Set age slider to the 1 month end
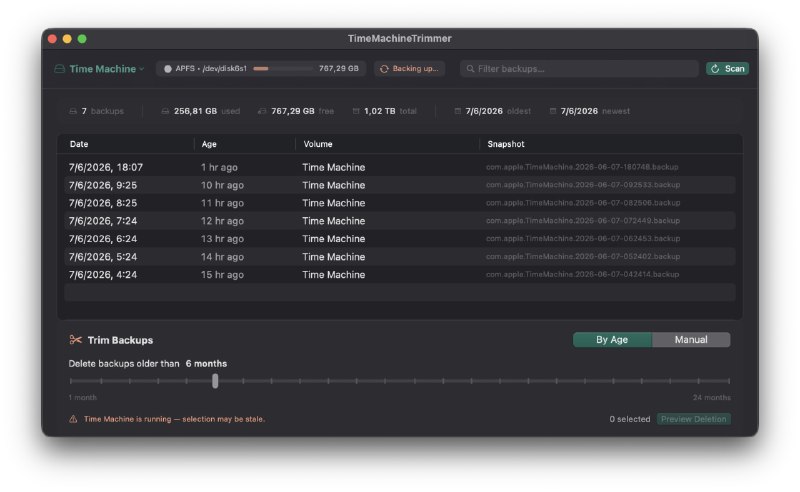Viewport: 800px width, 492px height. [x=70, y=381]
